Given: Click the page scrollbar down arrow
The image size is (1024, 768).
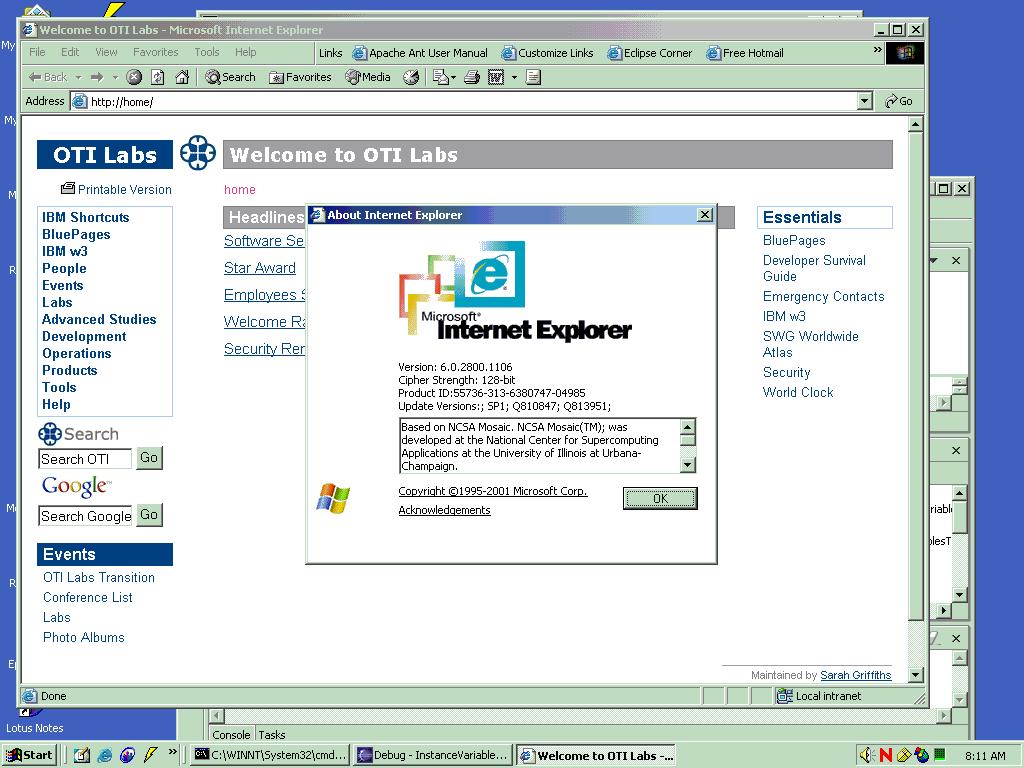Looking at the screenshot, I should point(916,675).
